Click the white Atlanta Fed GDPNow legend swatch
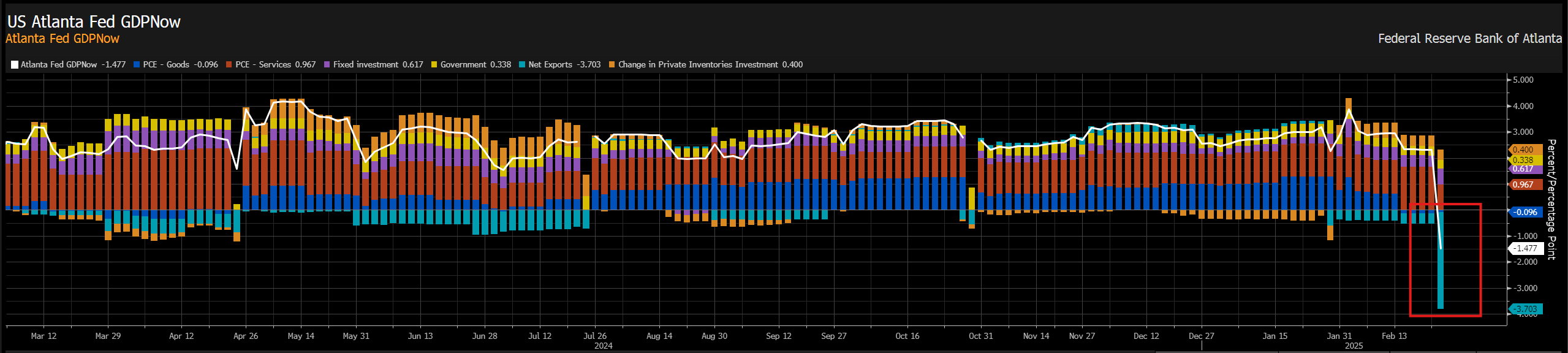The height and width of the screenshot is (353, 1568). click(x=15, y=64)
